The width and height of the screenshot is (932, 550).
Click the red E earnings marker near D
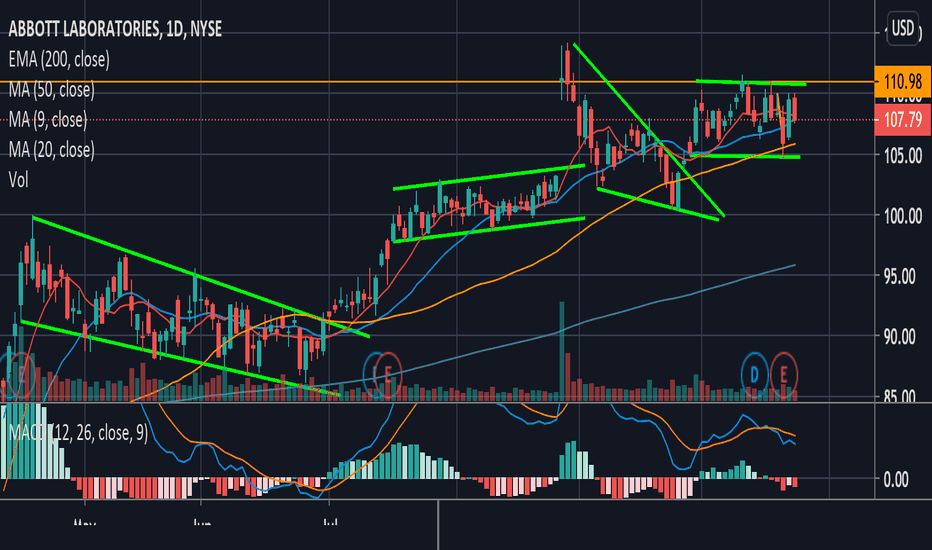point(783,375)
